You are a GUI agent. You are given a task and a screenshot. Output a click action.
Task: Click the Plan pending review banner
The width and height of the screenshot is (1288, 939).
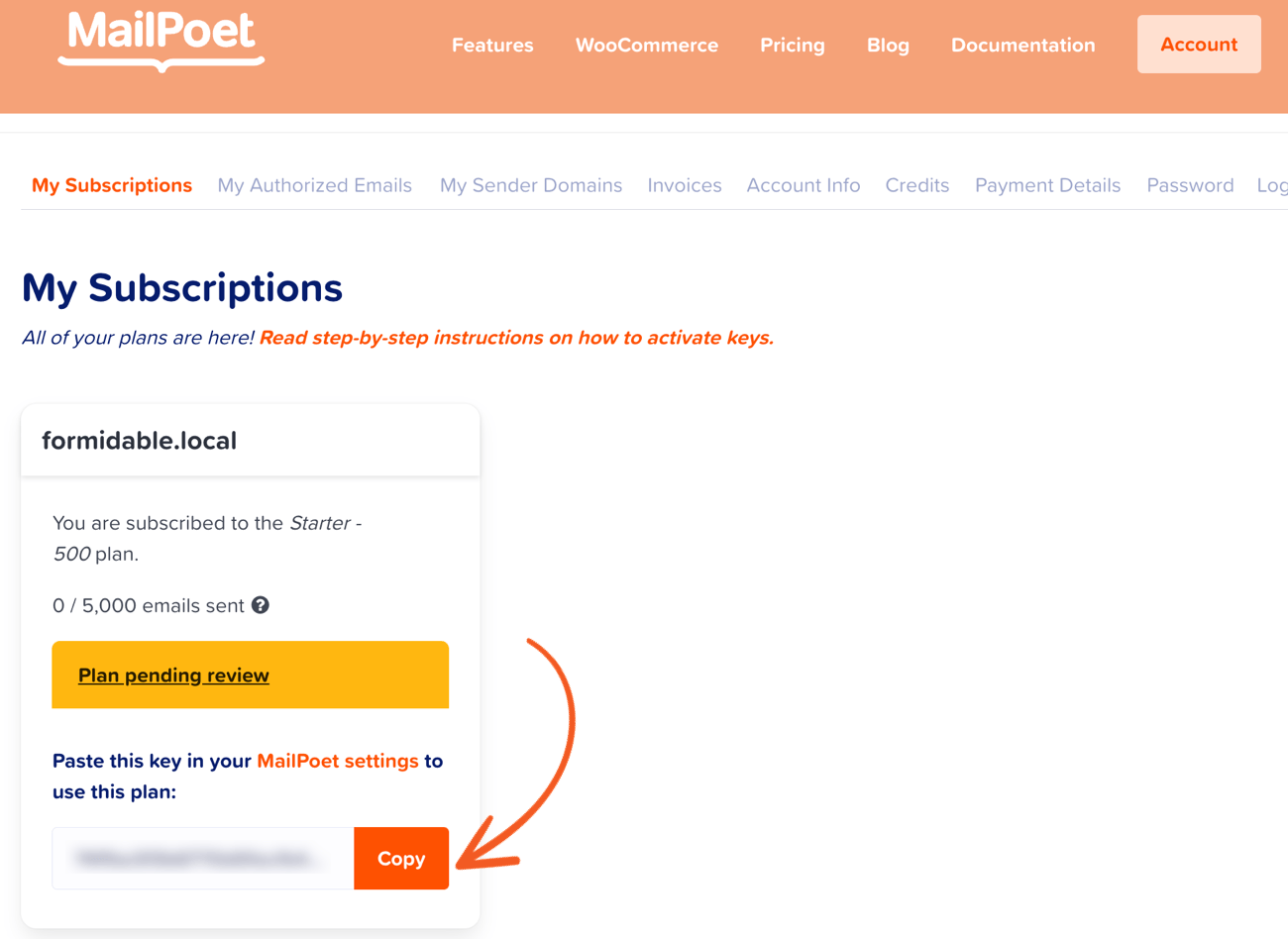(x=173, y=675)
